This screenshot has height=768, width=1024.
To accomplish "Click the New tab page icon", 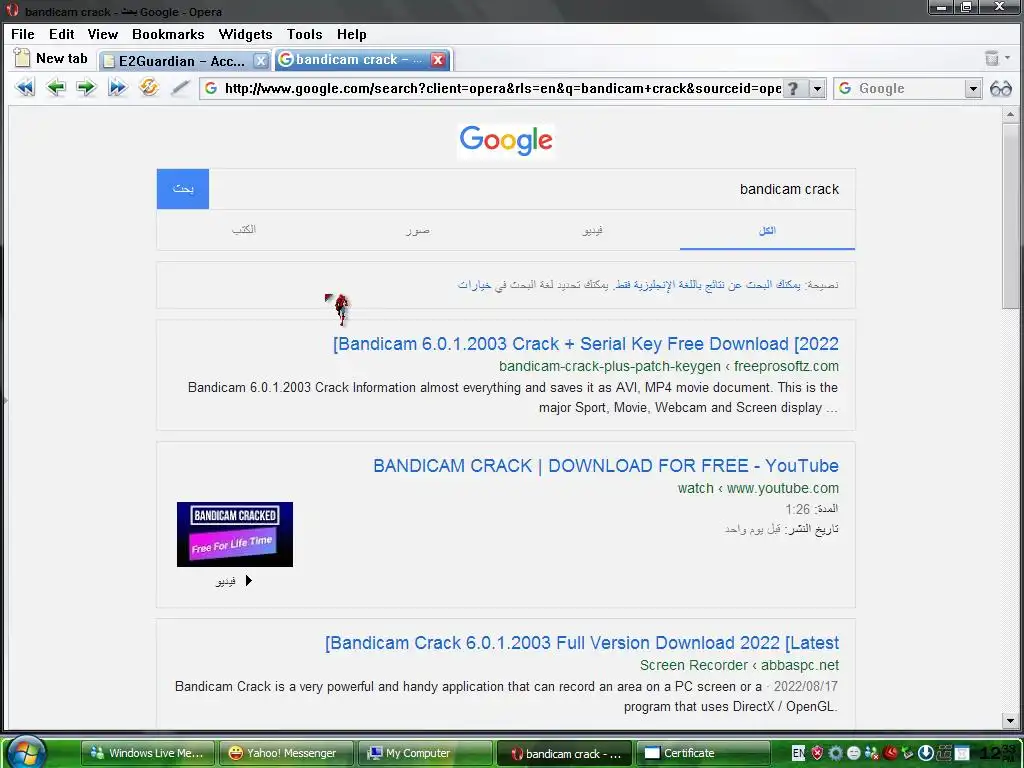I will click(x=22, y=58).
